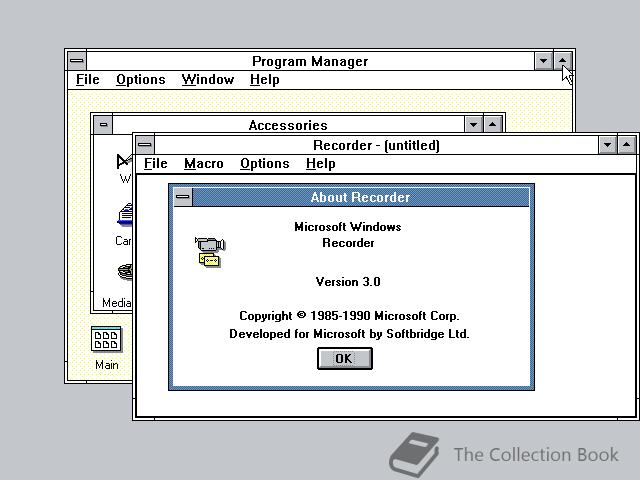Select the "Main" group label
The height and width of the screenshot is (480, 640).
[107, 364]
